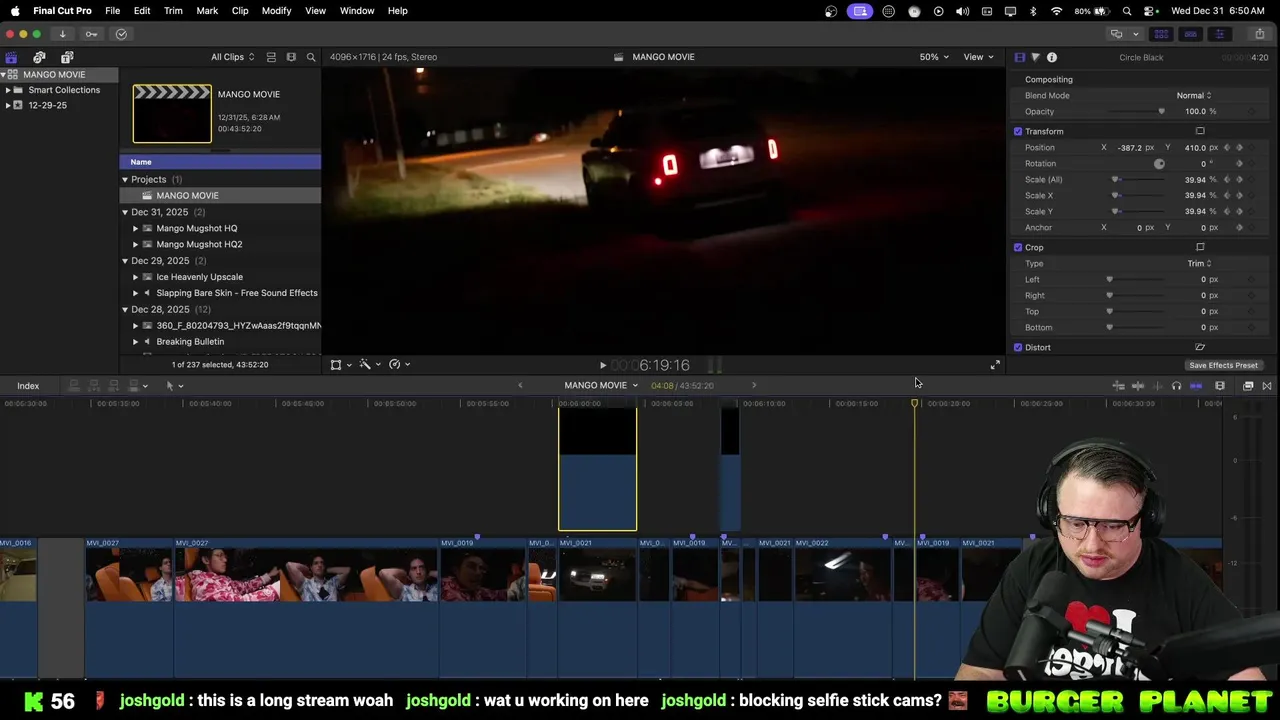Toggle the Crop checkbox
Image resolution: width=1280 pixels, height=720 pixels.
[1018, 248]
